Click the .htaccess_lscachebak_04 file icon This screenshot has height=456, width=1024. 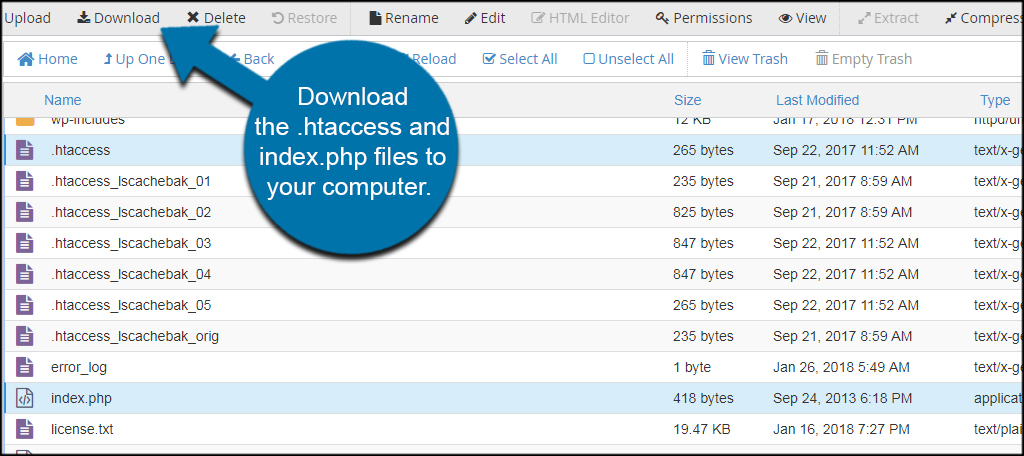(25, 274)
